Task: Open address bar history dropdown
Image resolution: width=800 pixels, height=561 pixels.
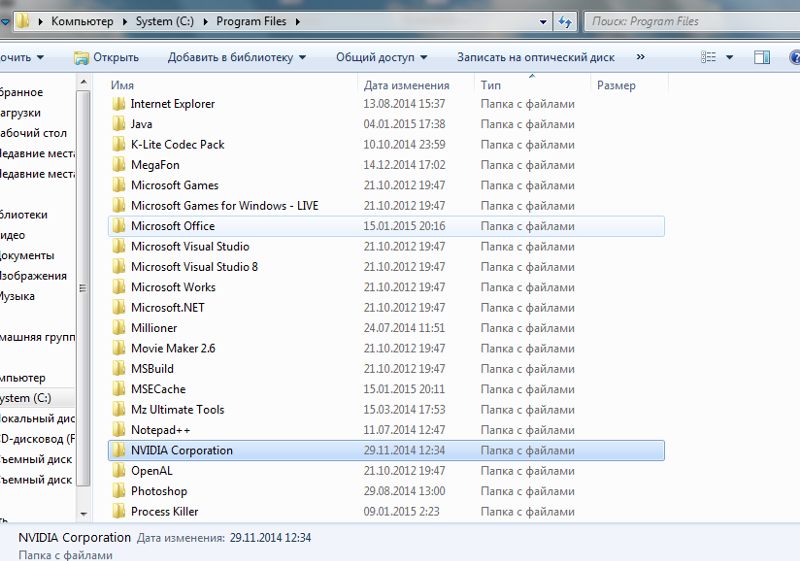Action: tap(543, 22)
